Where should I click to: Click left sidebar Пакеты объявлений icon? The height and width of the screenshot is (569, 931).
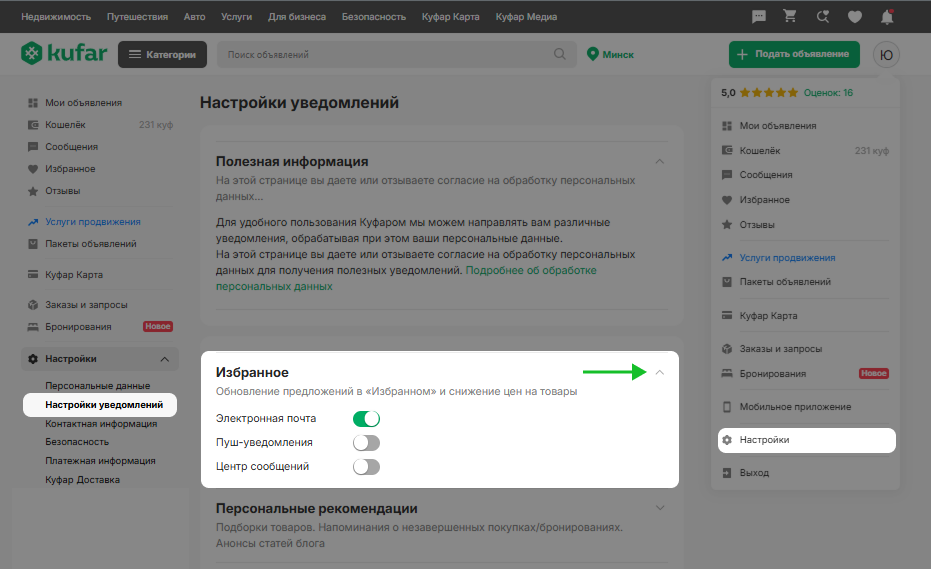pos(33,244)
